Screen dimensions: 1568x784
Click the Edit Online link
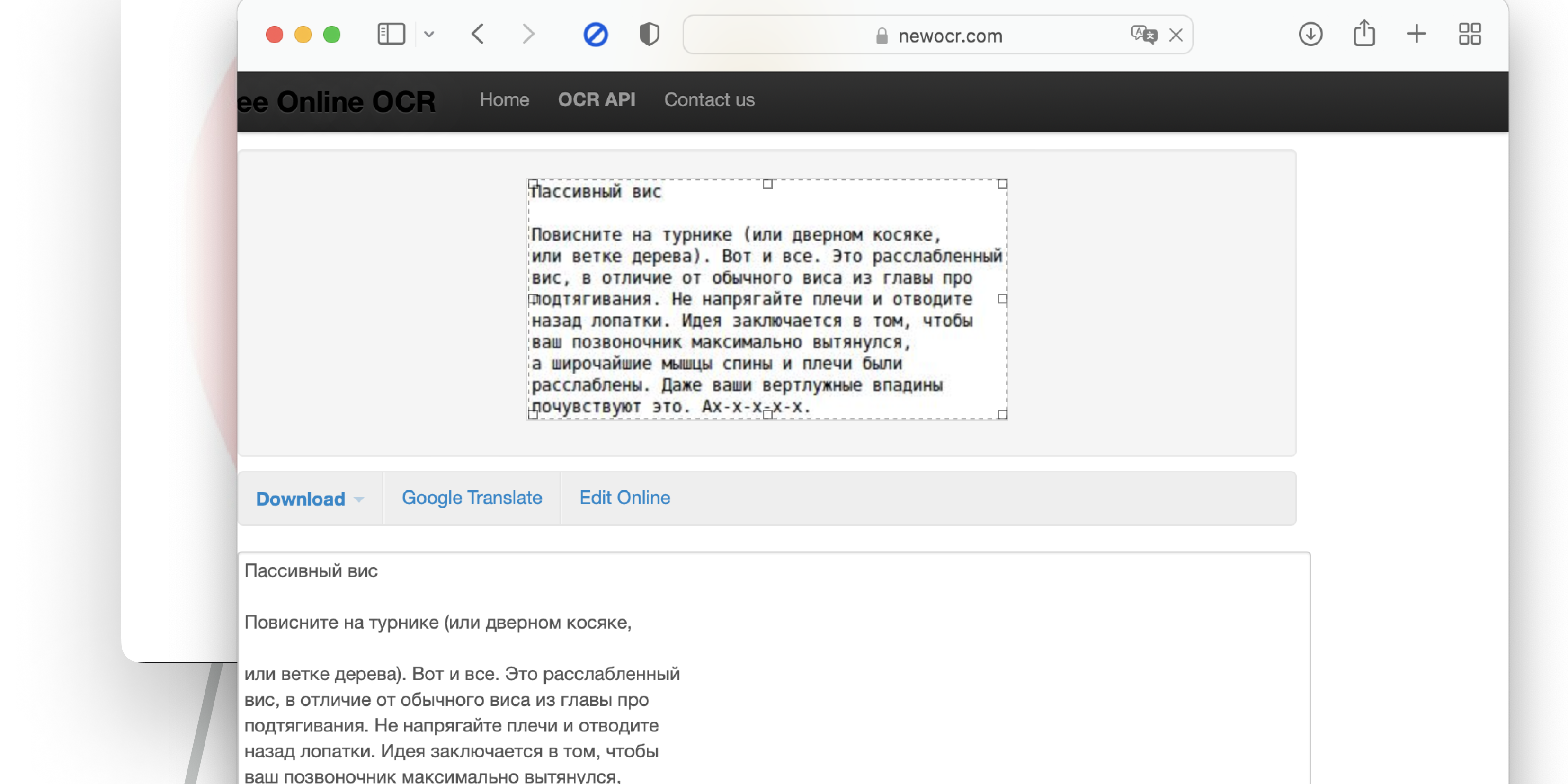(624, 498)
